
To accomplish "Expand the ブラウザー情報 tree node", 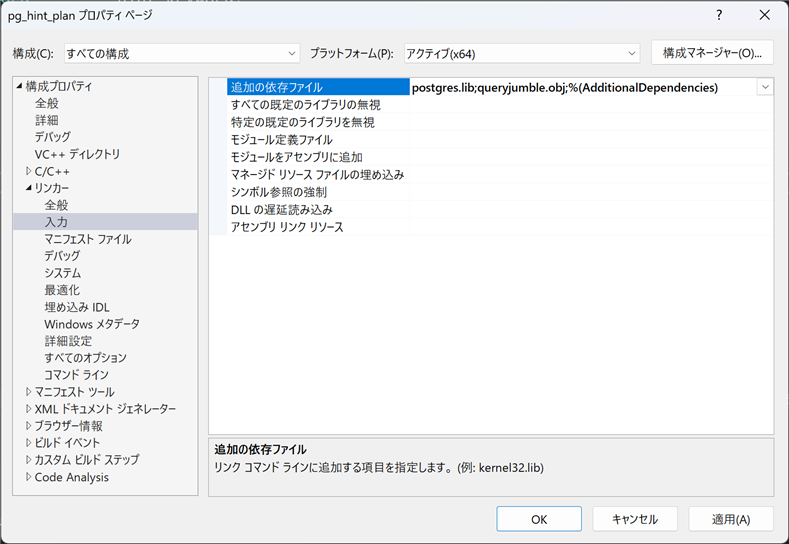I will (29, 426).
